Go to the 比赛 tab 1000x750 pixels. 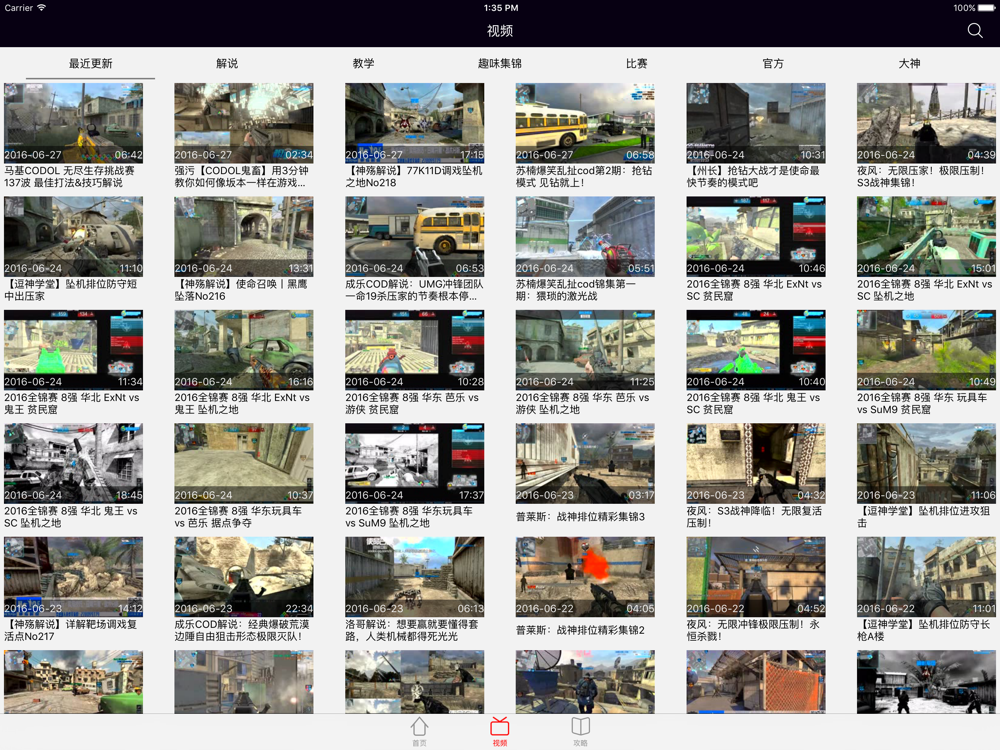[636, 63]
